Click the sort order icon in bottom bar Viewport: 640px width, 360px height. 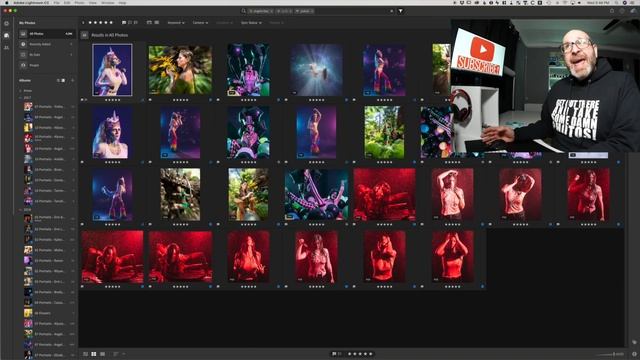coord(116,354)
